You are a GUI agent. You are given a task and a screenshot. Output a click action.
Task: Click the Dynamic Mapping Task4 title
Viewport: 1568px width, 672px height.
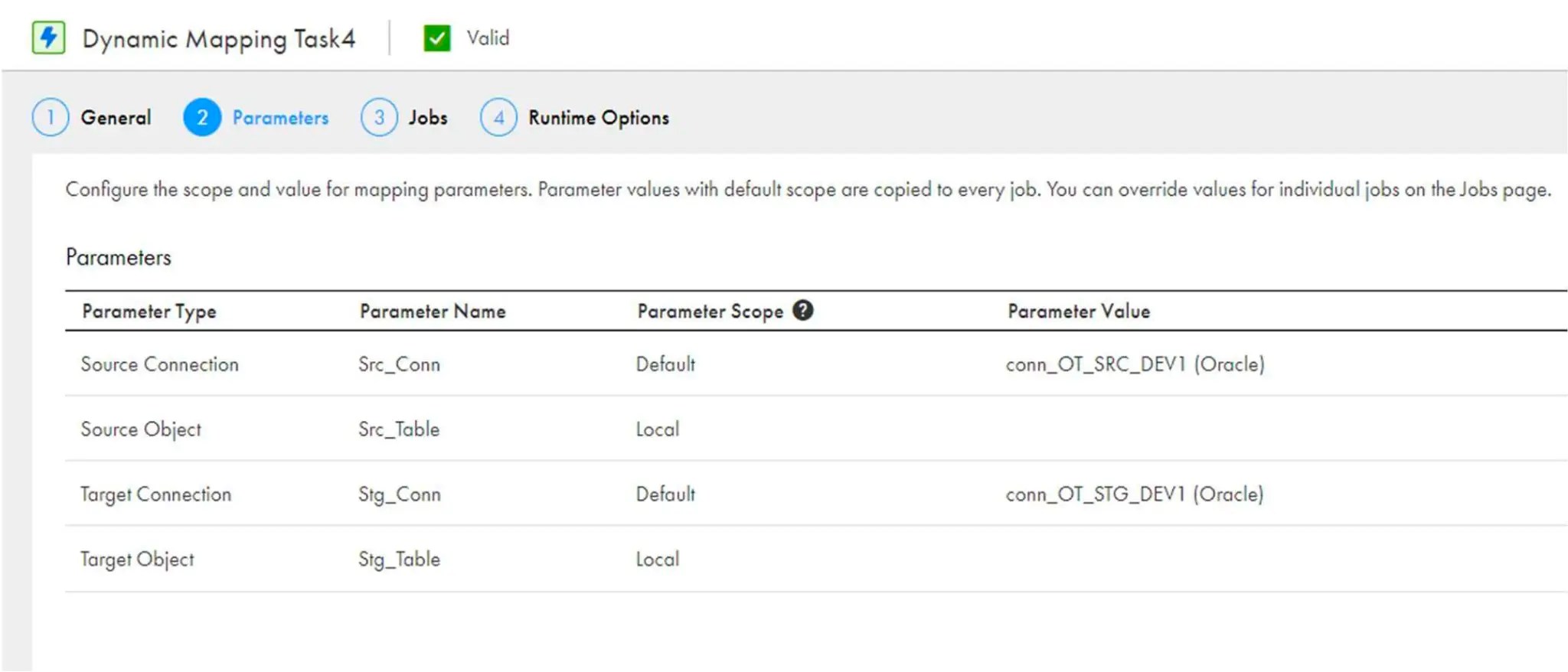(218, 38)
